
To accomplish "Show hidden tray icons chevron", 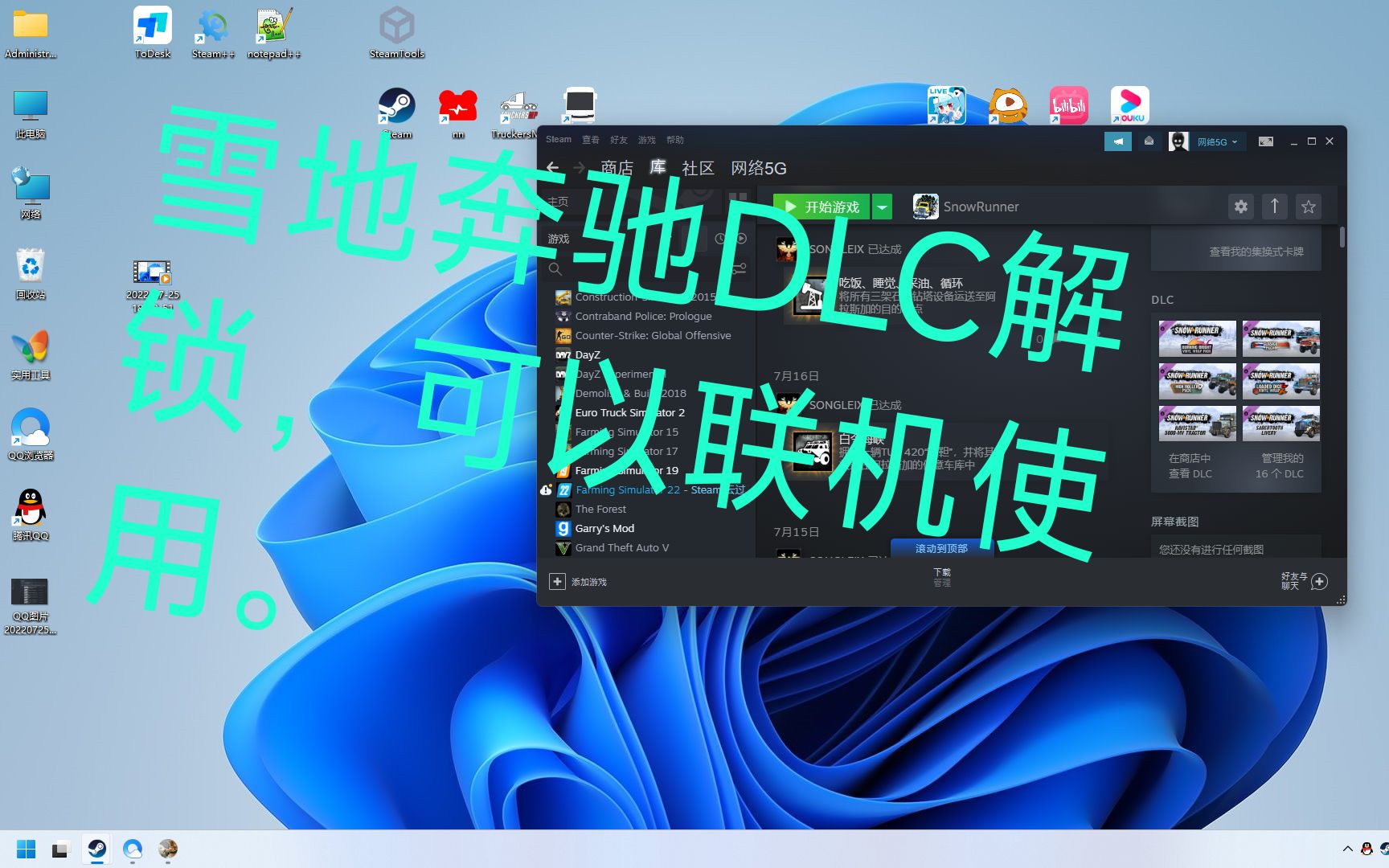I will pyautogui.click(x=1347, y=850).
